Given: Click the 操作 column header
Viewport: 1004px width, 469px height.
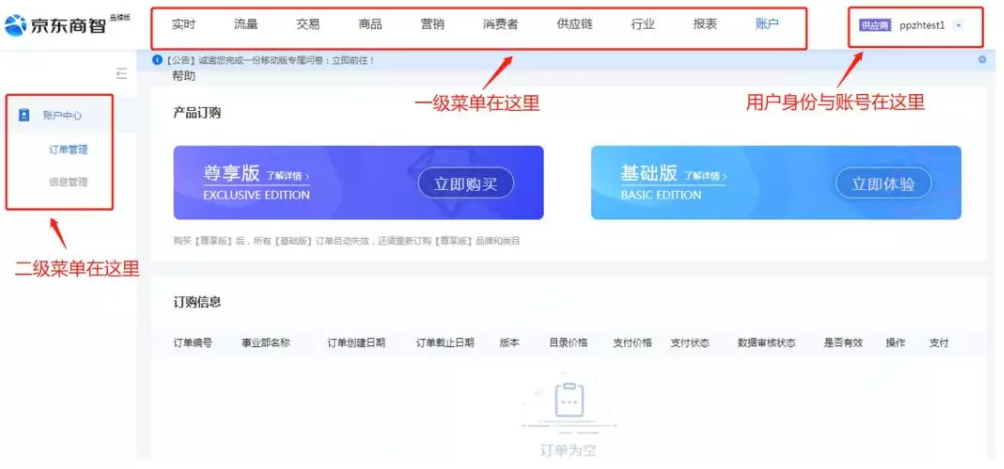Looking at the screenshot, I should click(895, 343).
